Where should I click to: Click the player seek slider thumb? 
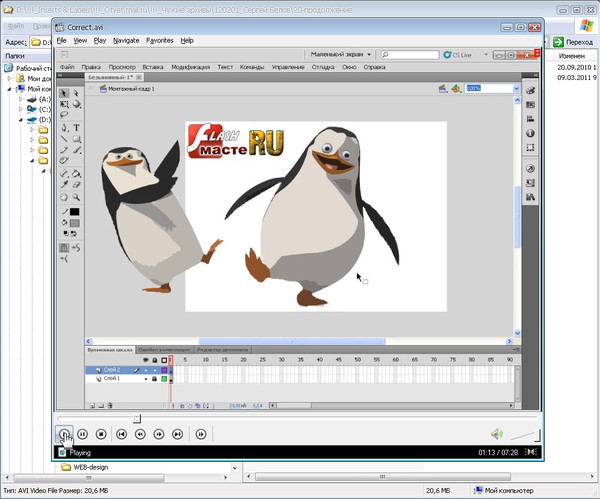click(137, 419)
